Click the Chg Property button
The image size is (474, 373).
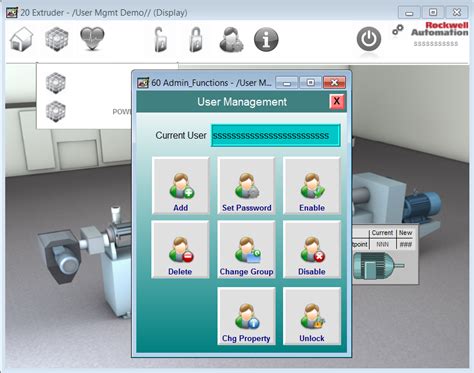246,316
